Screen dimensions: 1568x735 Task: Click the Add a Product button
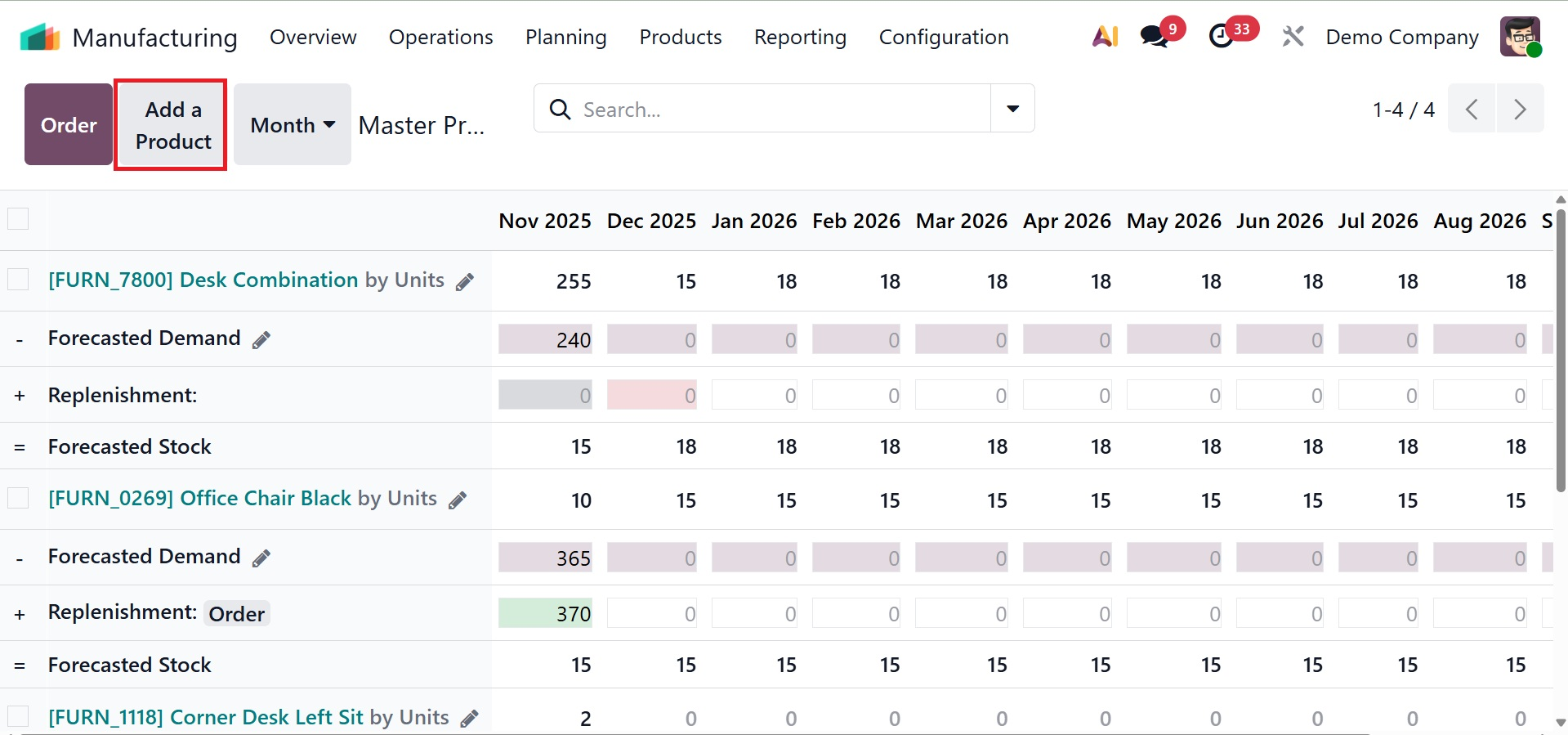point(171,125)
